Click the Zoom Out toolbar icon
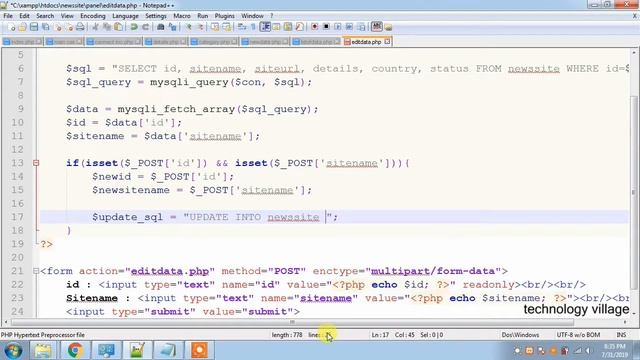Image resolution: width=640 pixels, height=360 pixels. [200, 27]
